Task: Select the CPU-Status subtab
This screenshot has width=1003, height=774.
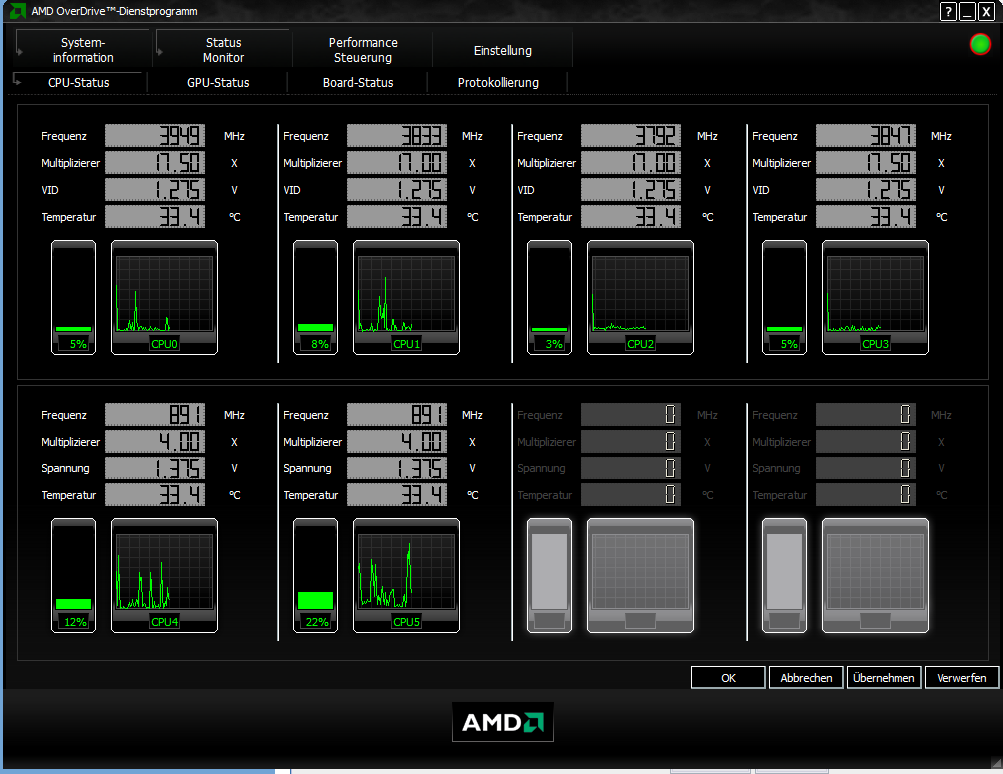Action: [x=79, y=83]
